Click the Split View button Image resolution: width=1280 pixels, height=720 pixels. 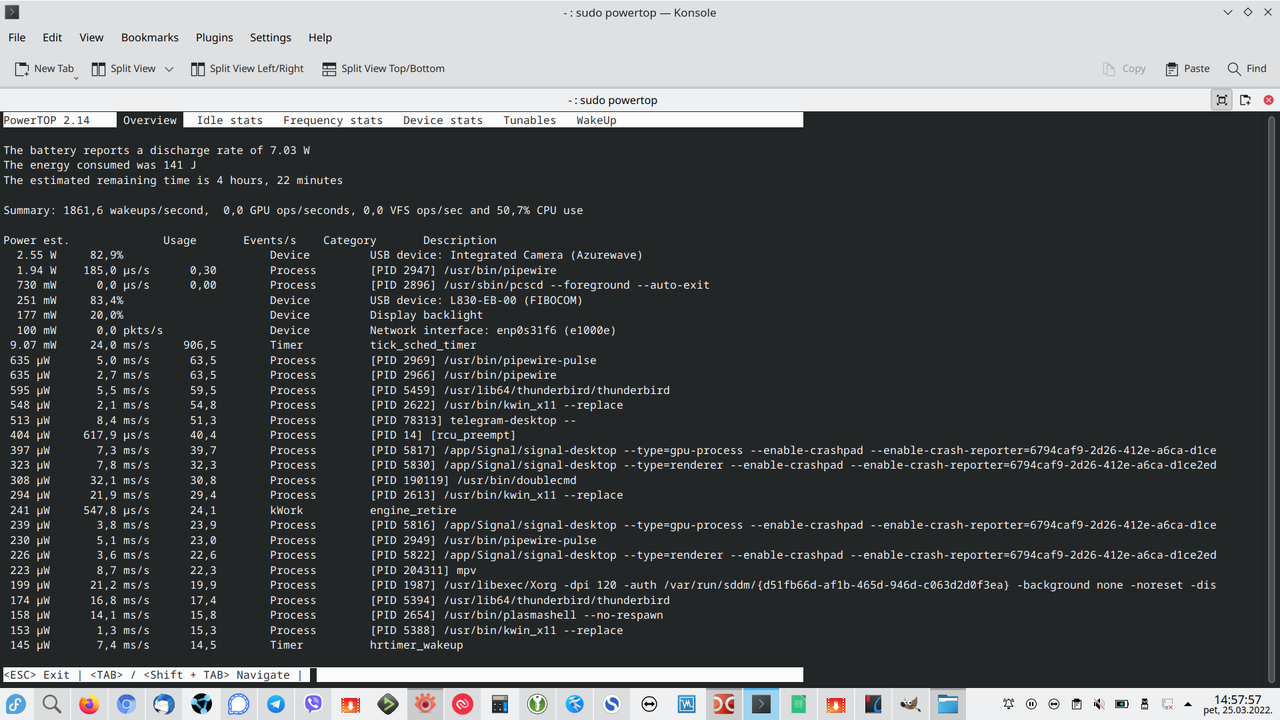(124, 69)
